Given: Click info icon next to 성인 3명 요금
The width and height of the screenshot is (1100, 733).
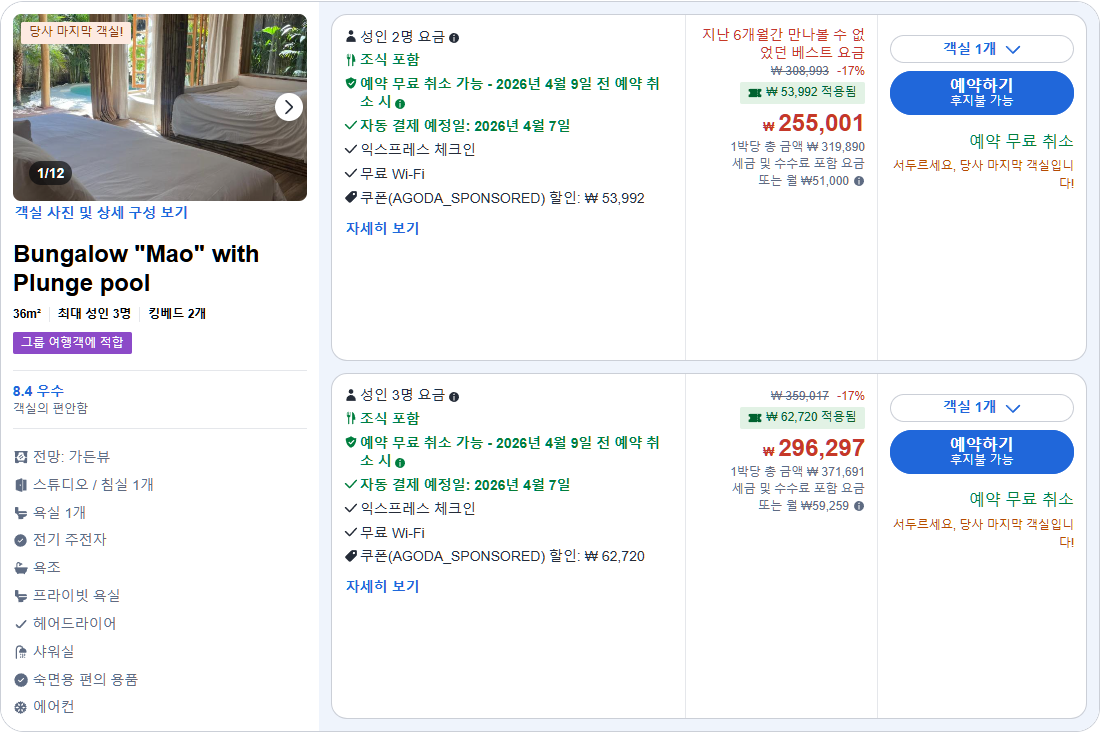Looking at the screenshot, I should pyautogui.click(x=454, y=397).
